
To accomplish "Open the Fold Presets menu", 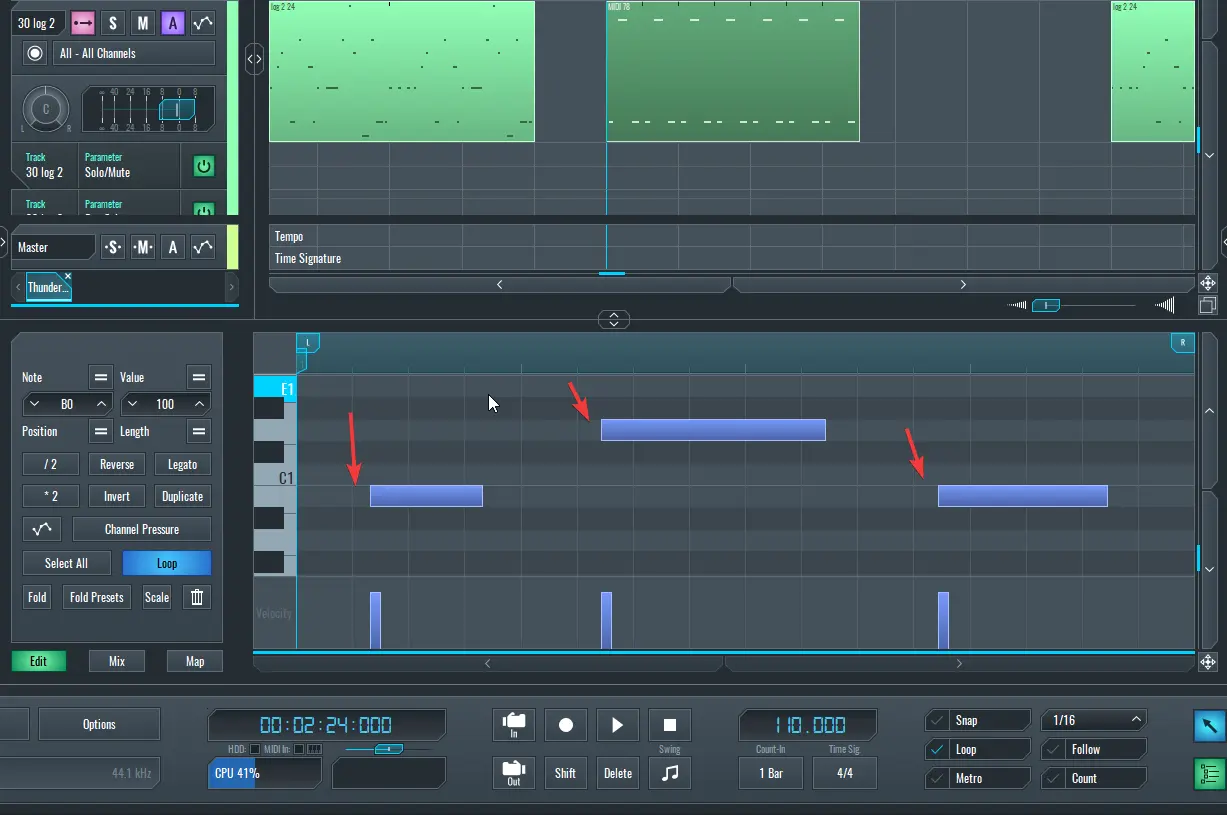I will click(97, 597).
